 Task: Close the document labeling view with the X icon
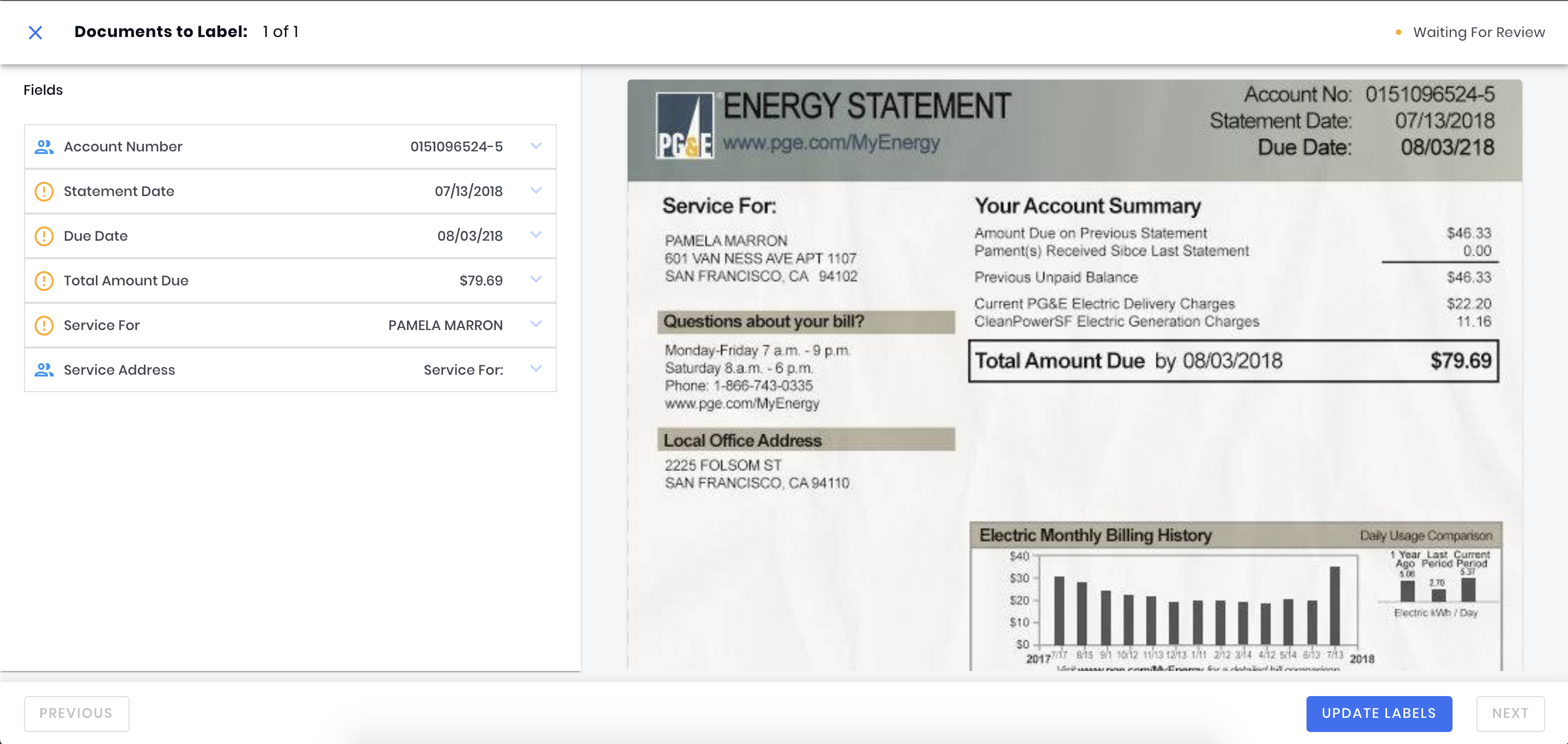pyautogui.click(x=35, y=32)
